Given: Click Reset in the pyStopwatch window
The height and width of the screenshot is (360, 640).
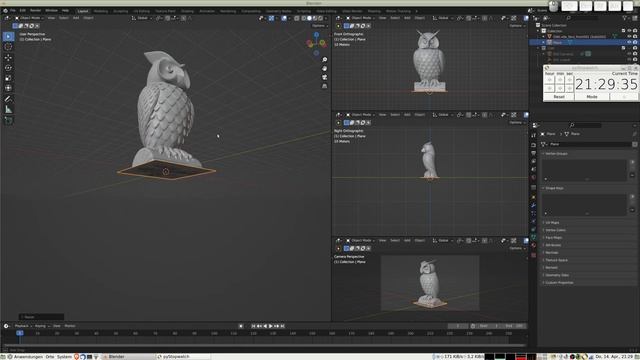Looking at the screenshot, I should [559, 97].
